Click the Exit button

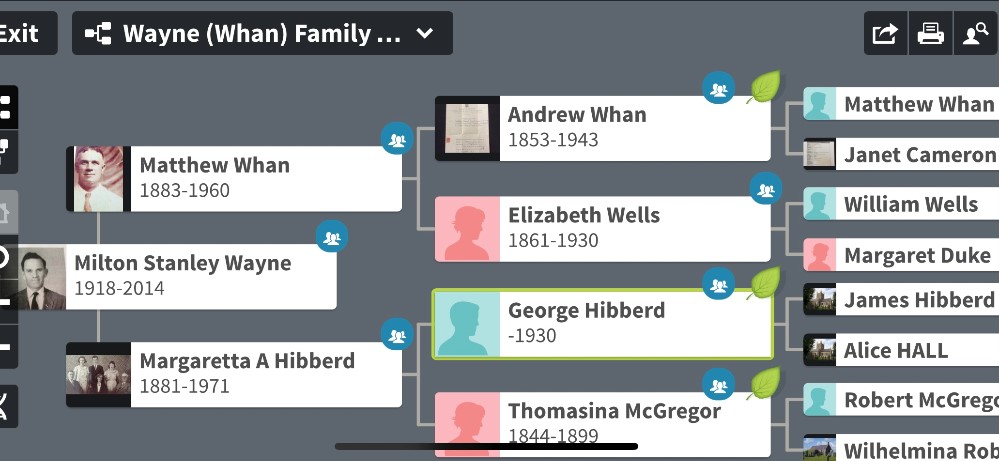click(20, 34)
